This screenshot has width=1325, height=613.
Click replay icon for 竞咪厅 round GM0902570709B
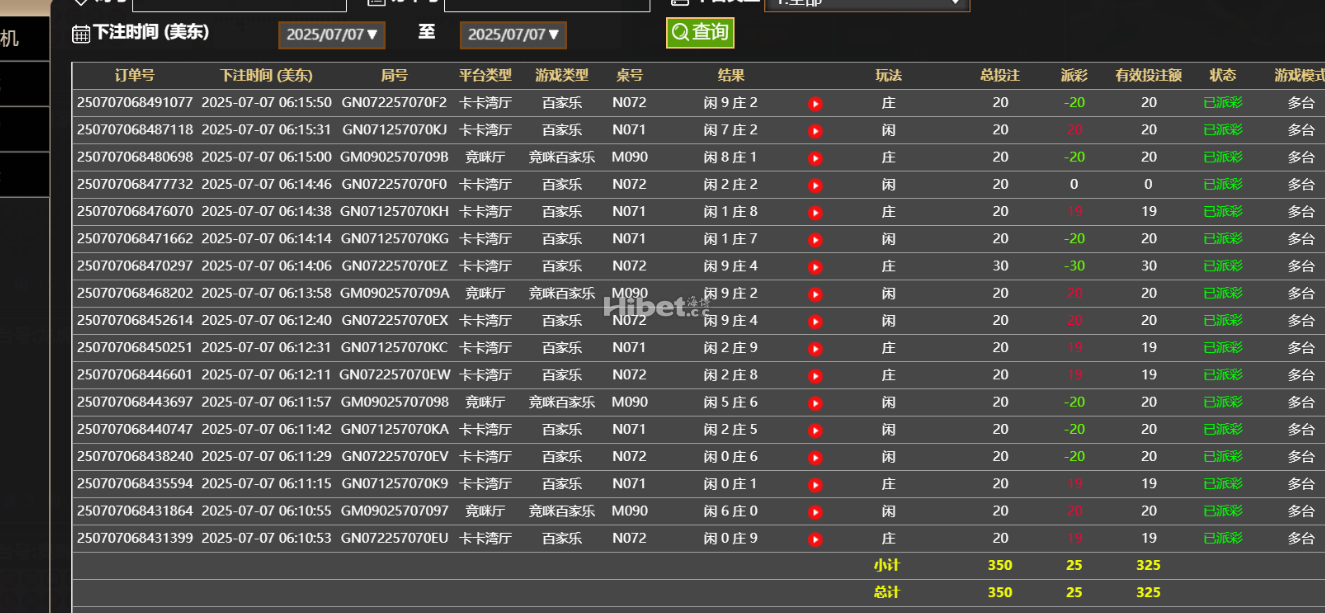(x=815, y=156)
